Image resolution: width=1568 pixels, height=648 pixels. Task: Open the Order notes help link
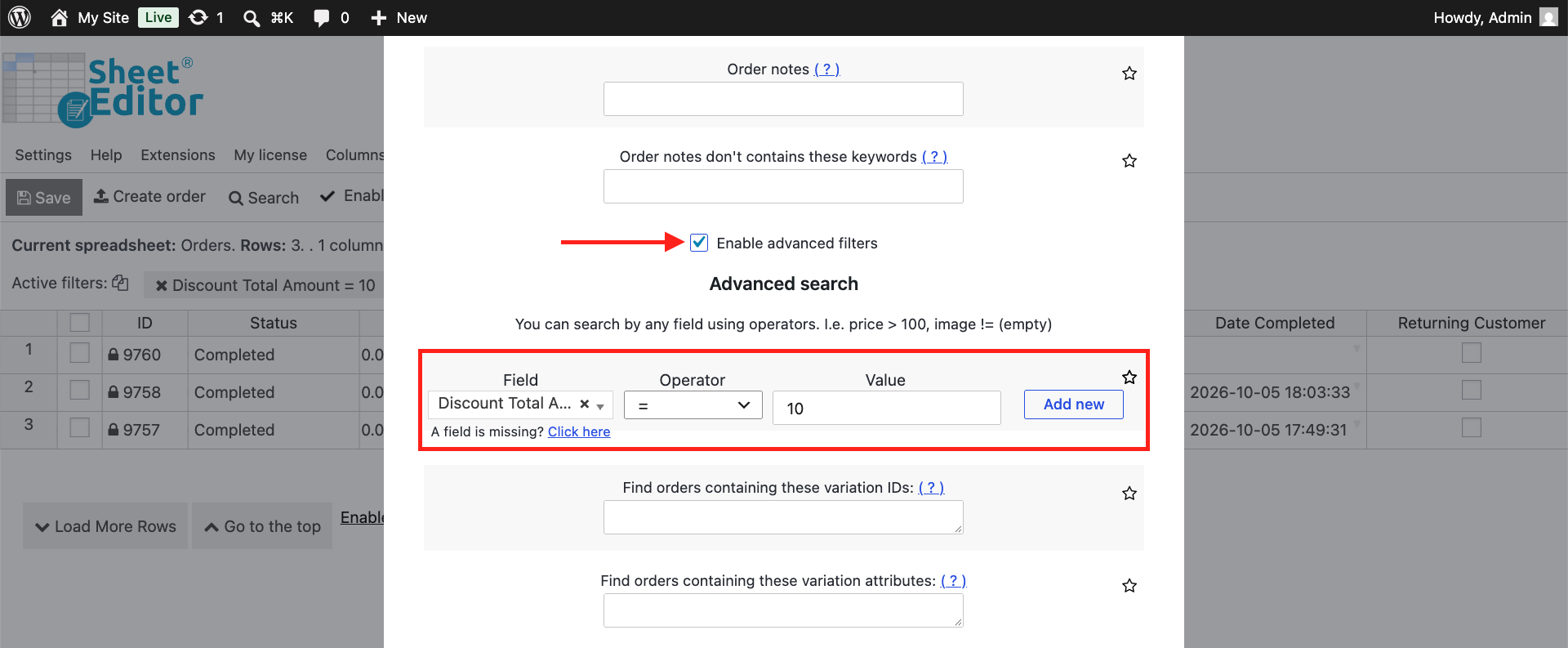tap(827, 69)
